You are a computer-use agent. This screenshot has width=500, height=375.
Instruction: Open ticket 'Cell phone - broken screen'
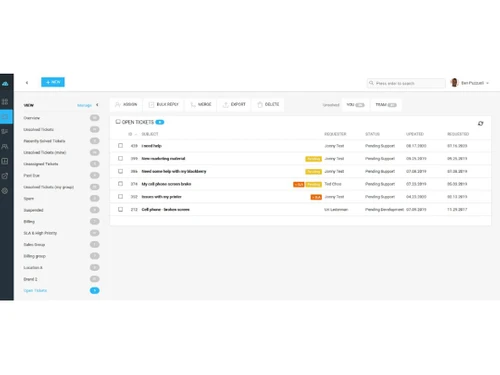[165, 210]
